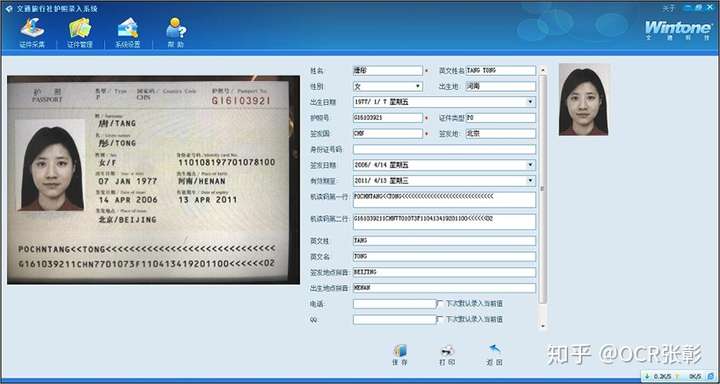Click the 关于 about menu item
720x384 pixels.
point(668,8)
